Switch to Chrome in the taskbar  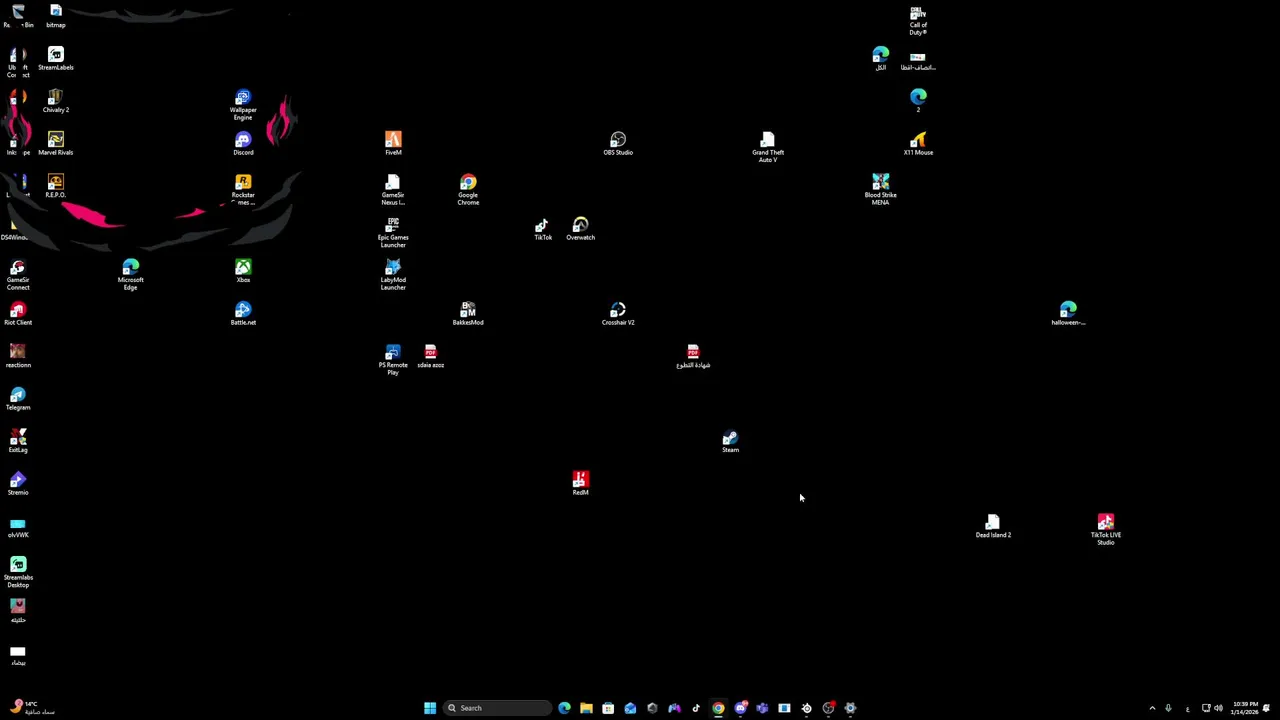718,708
